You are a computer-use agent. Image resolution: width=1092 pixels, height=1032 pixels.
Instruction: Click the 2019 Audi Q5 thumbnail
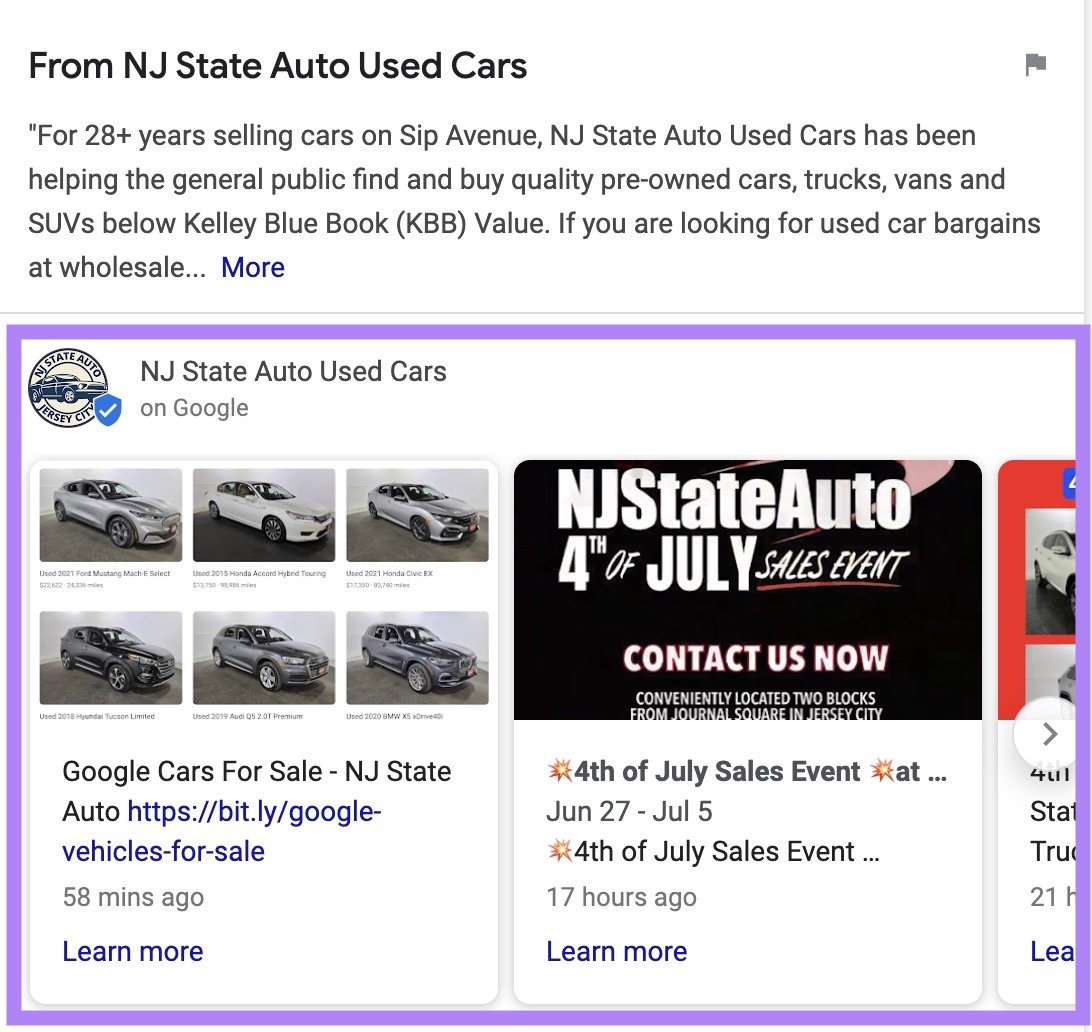pos(263,657)
